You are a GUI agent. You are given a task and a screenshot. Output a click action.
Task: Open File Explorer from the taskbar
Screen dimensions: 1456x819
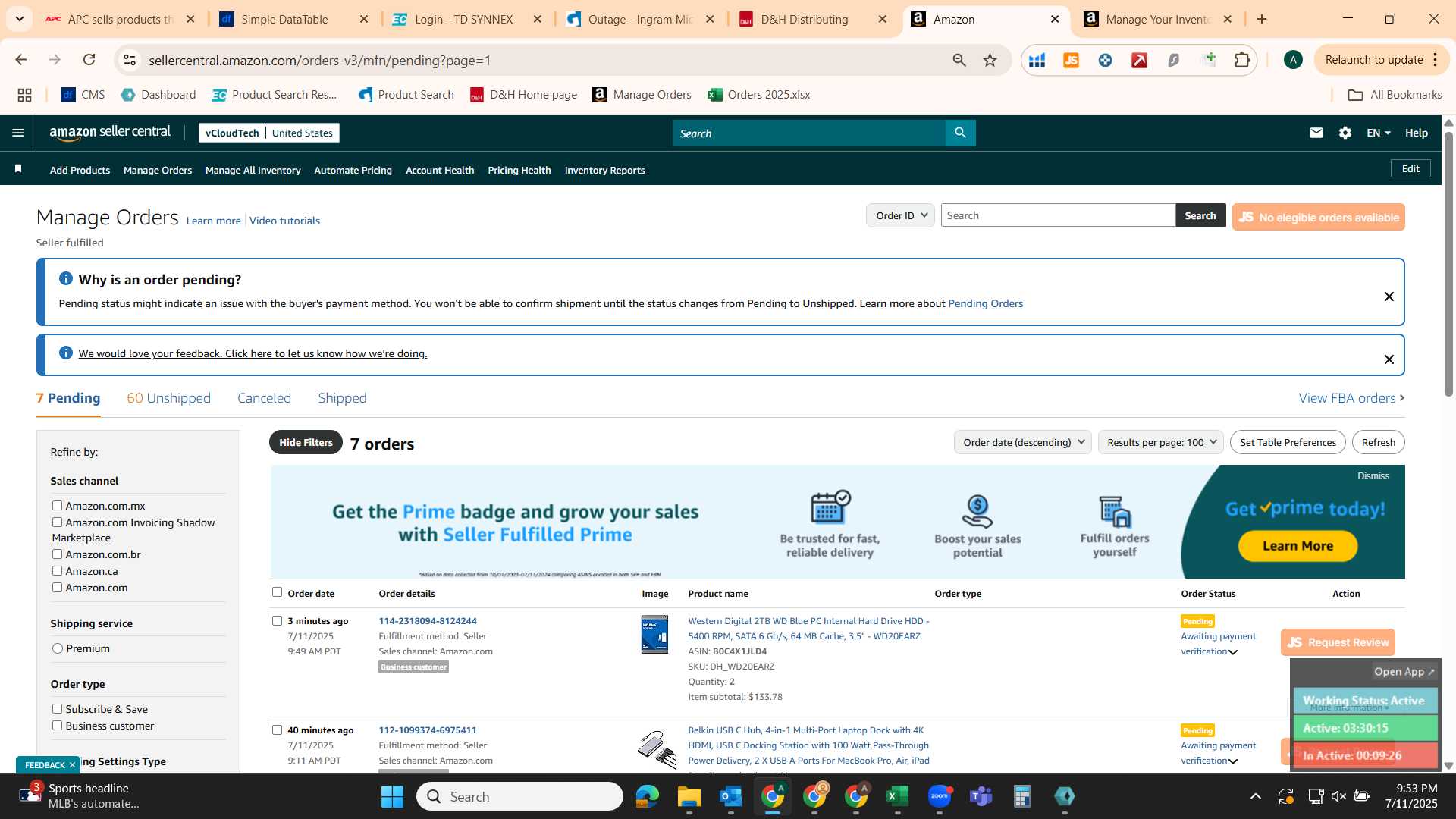(x=689, y=796)
